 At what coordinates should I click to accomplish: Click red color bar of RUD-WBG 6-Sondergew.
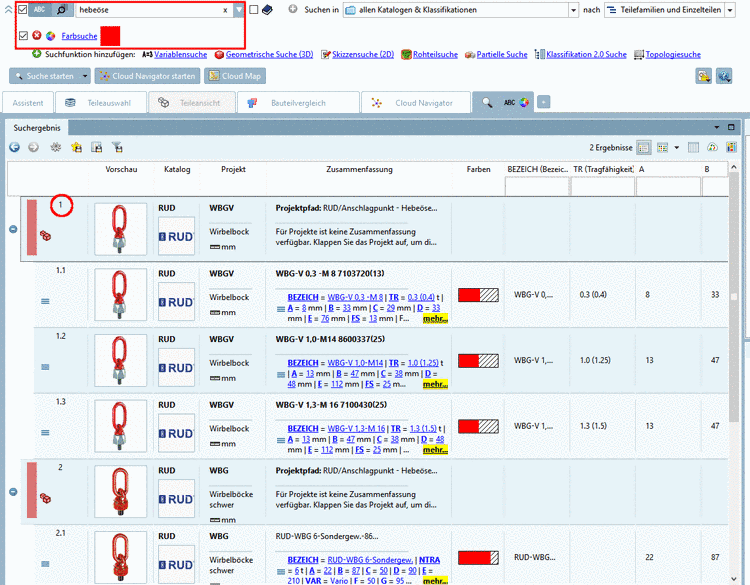(x=478, y=558)
